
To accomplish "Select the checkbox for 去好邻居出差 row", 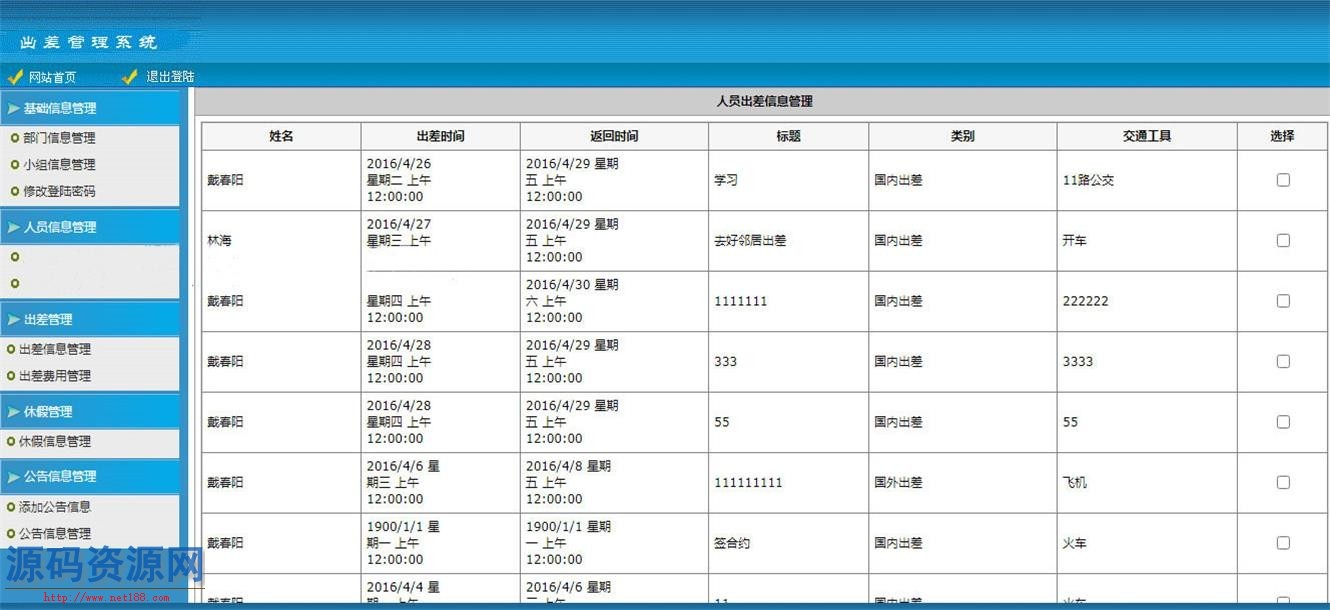I will tap(1283, 240).
